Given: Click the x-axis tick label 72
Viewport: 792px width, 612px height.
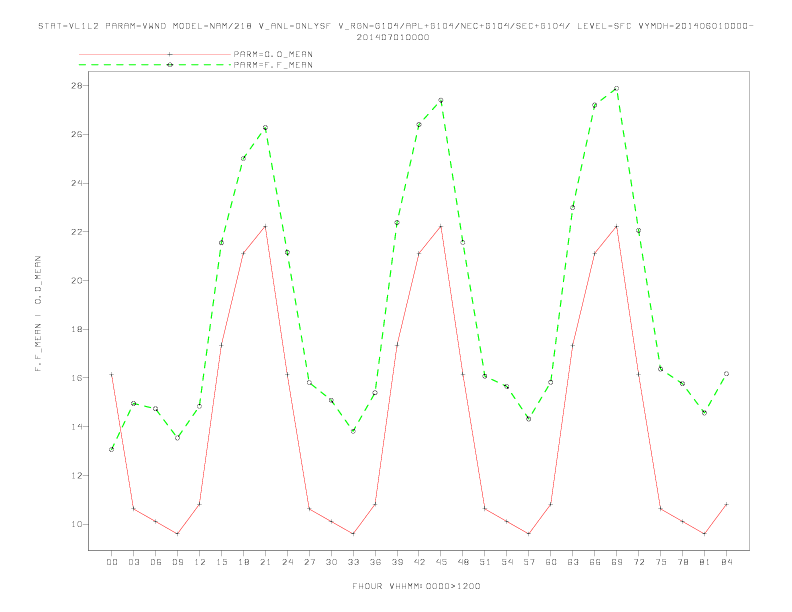Looking at the screenshot, I should click(x=638, y=562).
